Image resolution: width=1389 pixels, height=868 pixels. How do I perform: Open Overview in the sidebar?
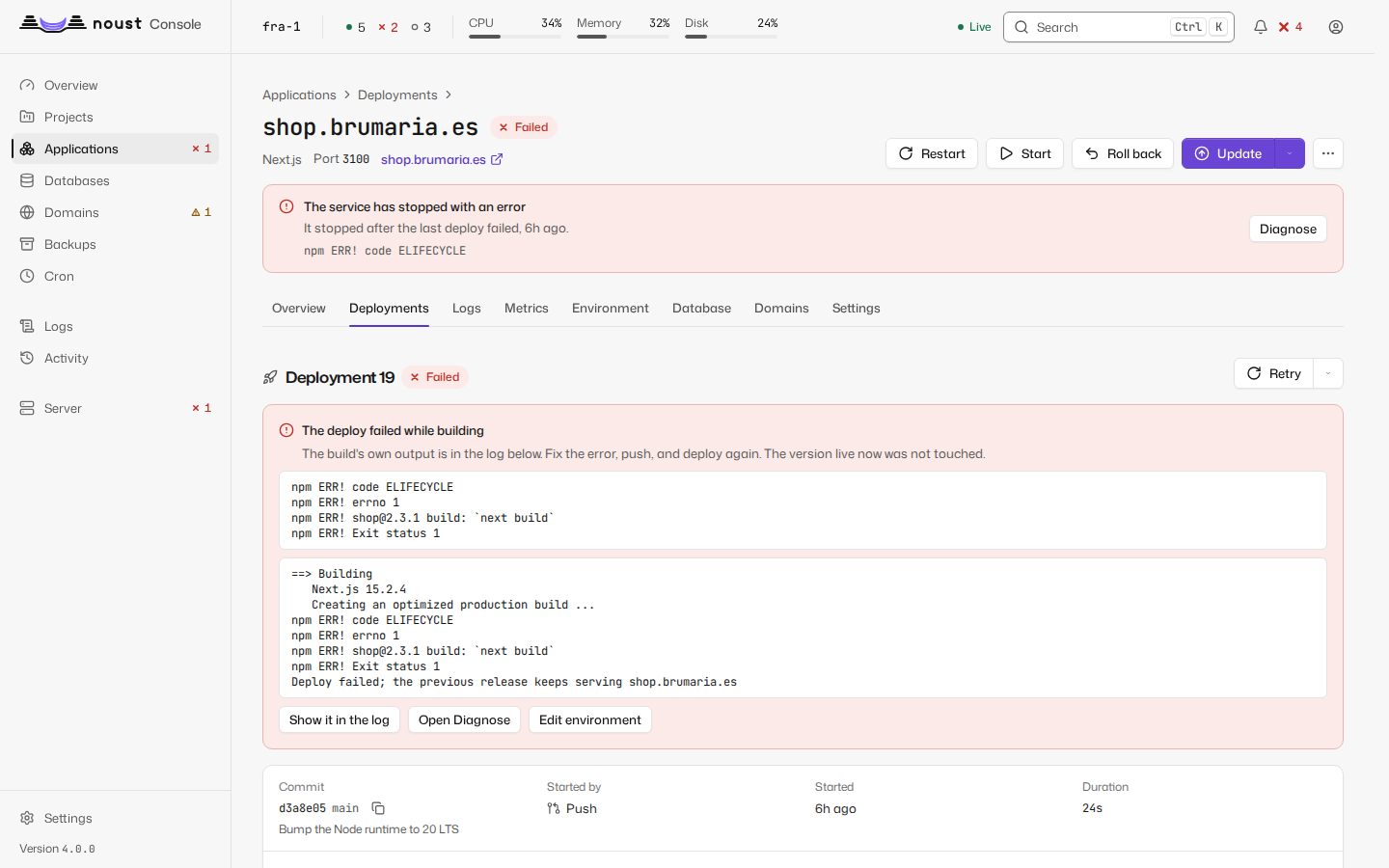click(x=115, y=85)
